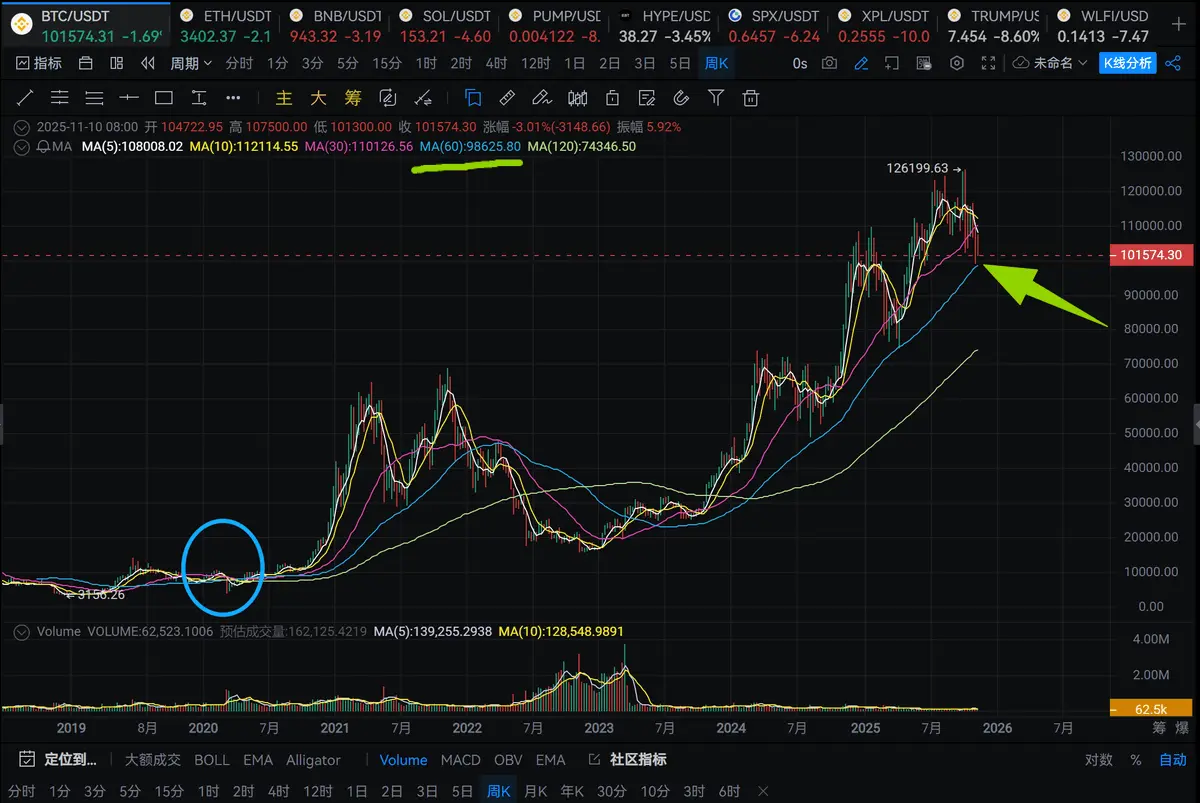Viewport: 1200px width, 803px height.
Task: Click the 126199.63 high price label
Action: [917, 169]
